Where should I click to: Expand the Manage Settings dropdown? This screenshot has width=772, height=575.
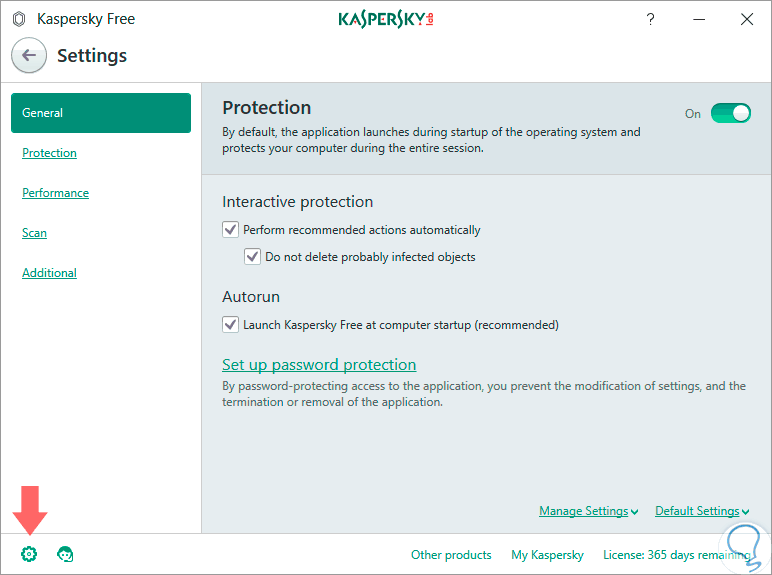click(588, 511)
